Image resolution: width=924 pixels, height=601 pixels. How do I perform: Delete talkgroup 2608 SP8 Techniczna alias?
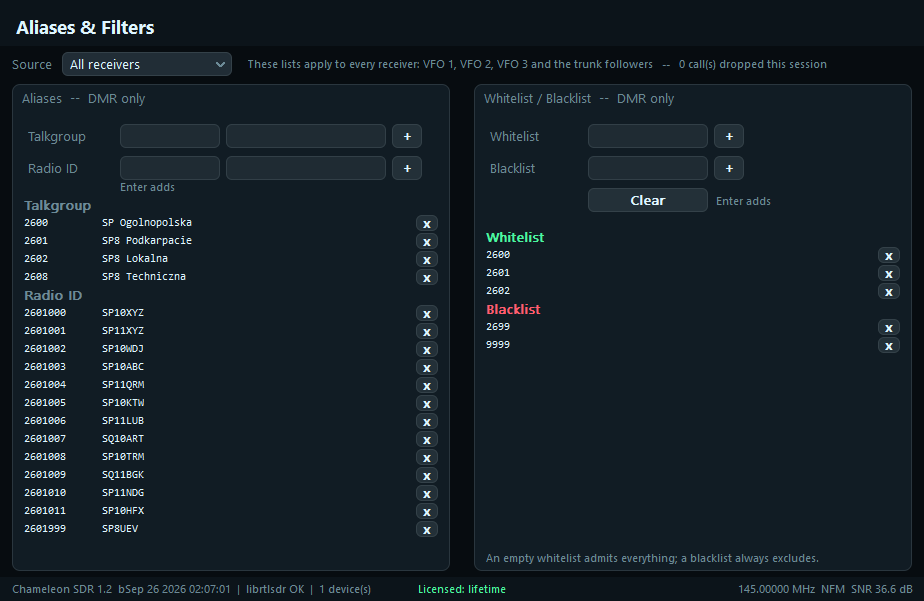(x=427, y=278)
